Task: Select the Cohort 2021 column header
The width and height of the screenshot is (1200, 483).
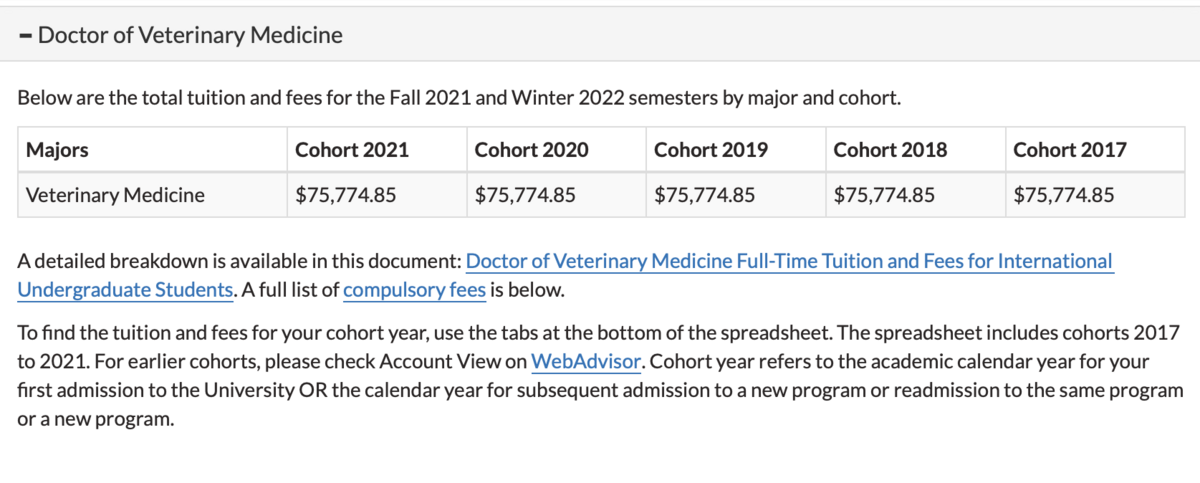Action: (352, 150)
